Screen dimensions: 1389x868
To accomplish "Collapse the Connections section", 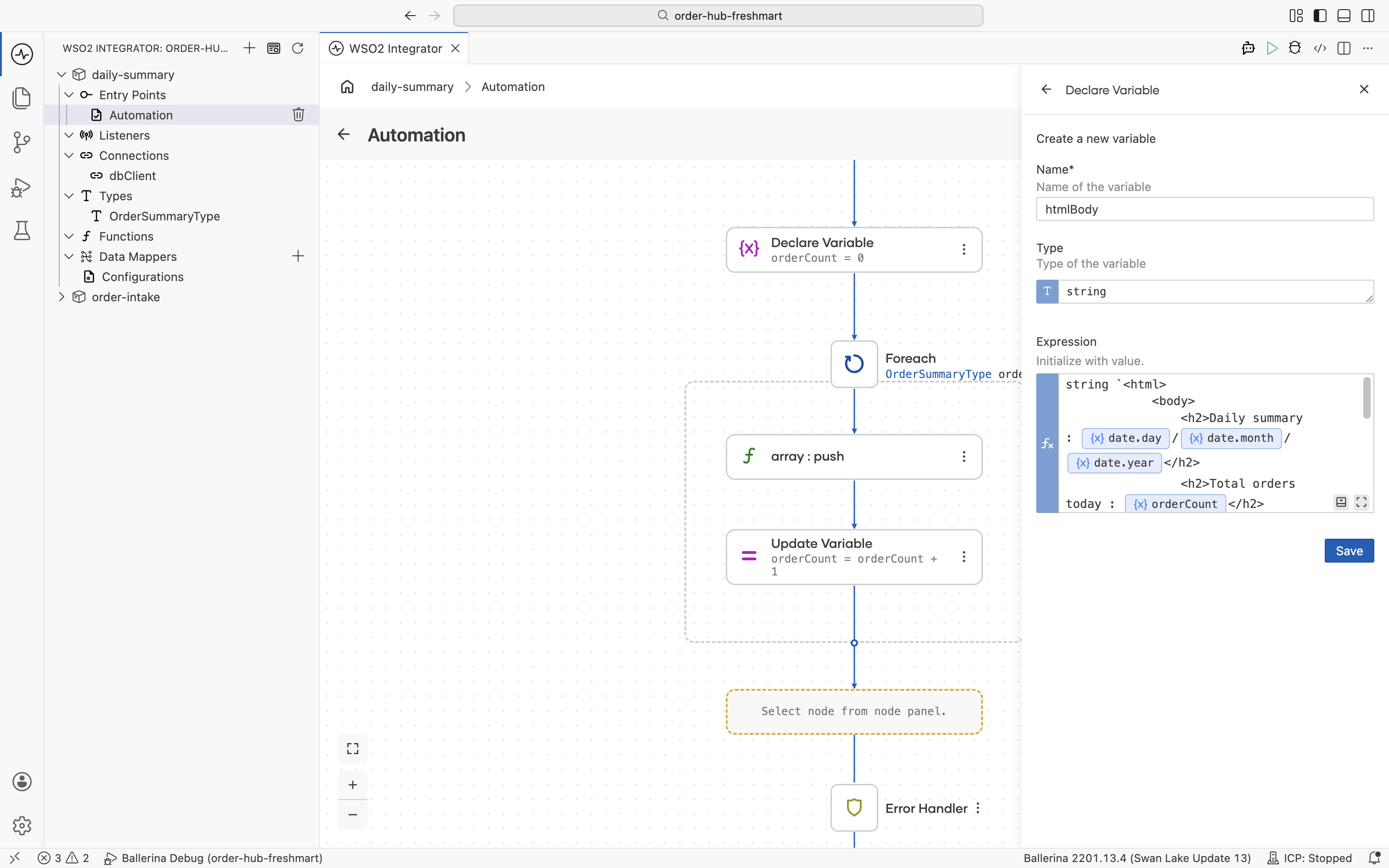I will click(69, 156).
